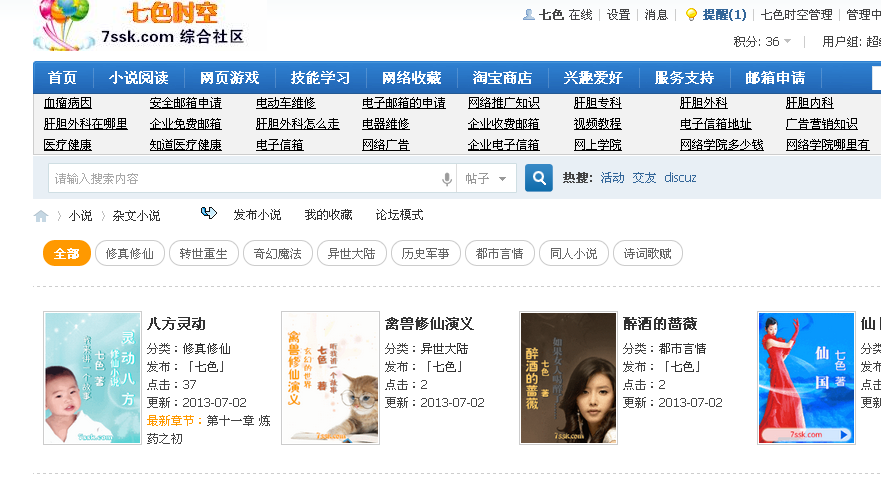Open the 消息 messages link
The image size is (881, 502).
[x=656, y=15]
